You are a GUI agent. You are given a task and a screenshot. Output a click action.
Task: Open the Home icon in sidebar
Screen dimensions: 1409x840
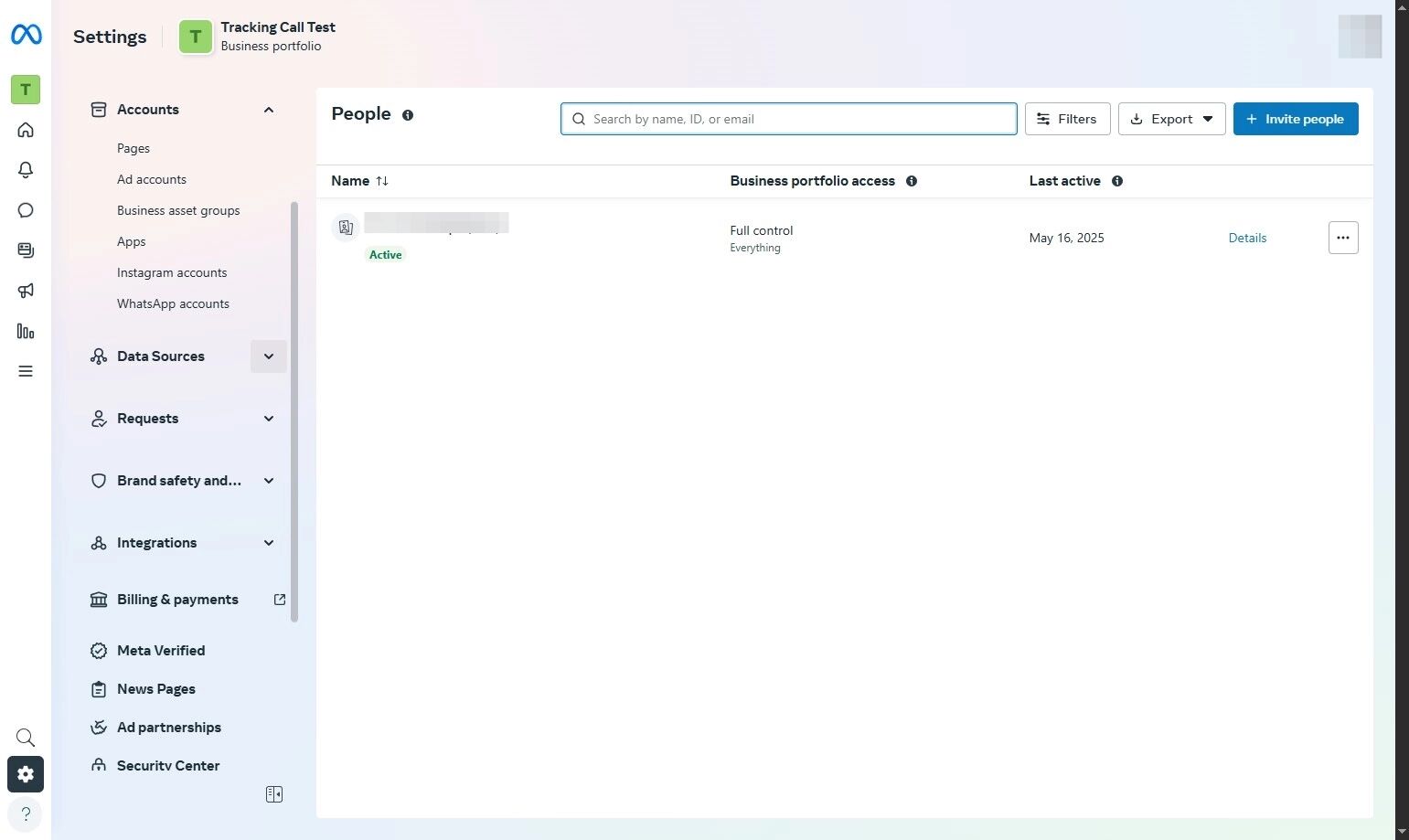pos(26,130)
